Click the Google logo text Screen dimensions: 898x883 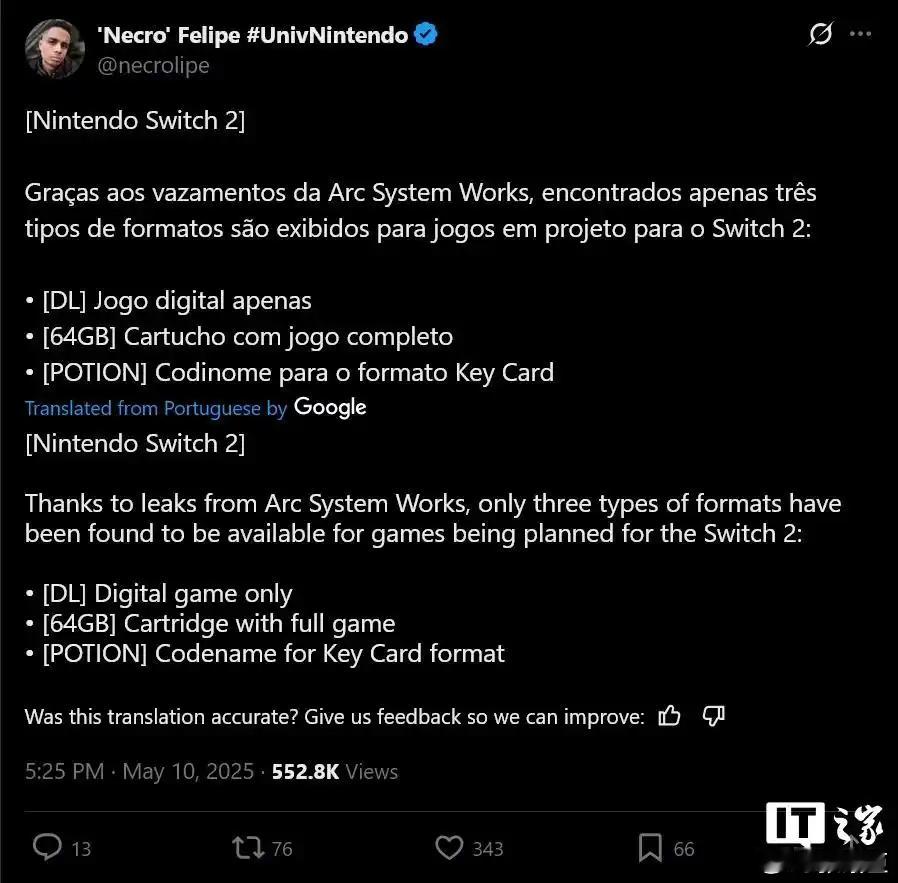pos(330,407)
